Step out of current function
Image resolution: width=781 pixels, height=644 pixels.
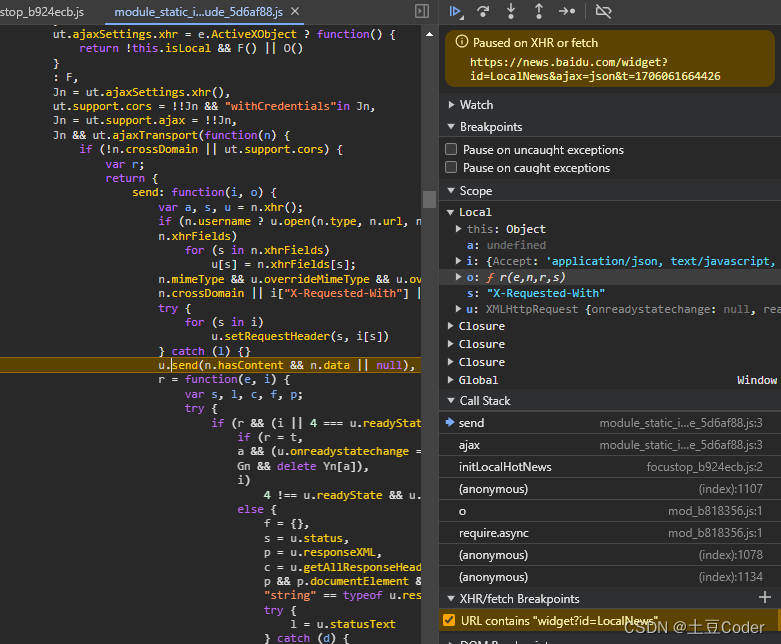(x=538, y=11)
